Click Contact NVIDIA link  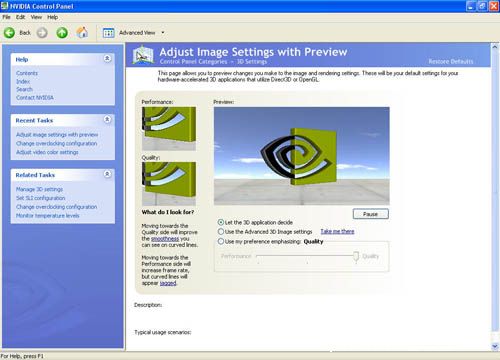point(35,98)
